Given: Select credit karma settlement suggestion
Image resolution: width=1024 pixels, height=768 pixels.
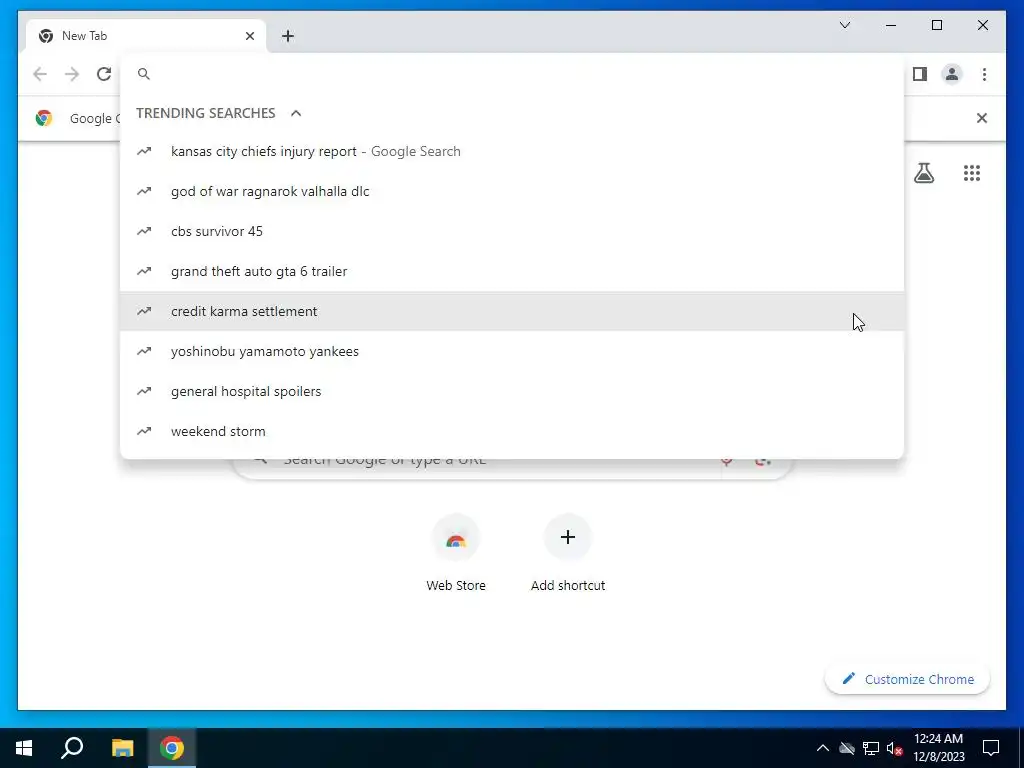Looking at the screenshot, I should [513, 312].
